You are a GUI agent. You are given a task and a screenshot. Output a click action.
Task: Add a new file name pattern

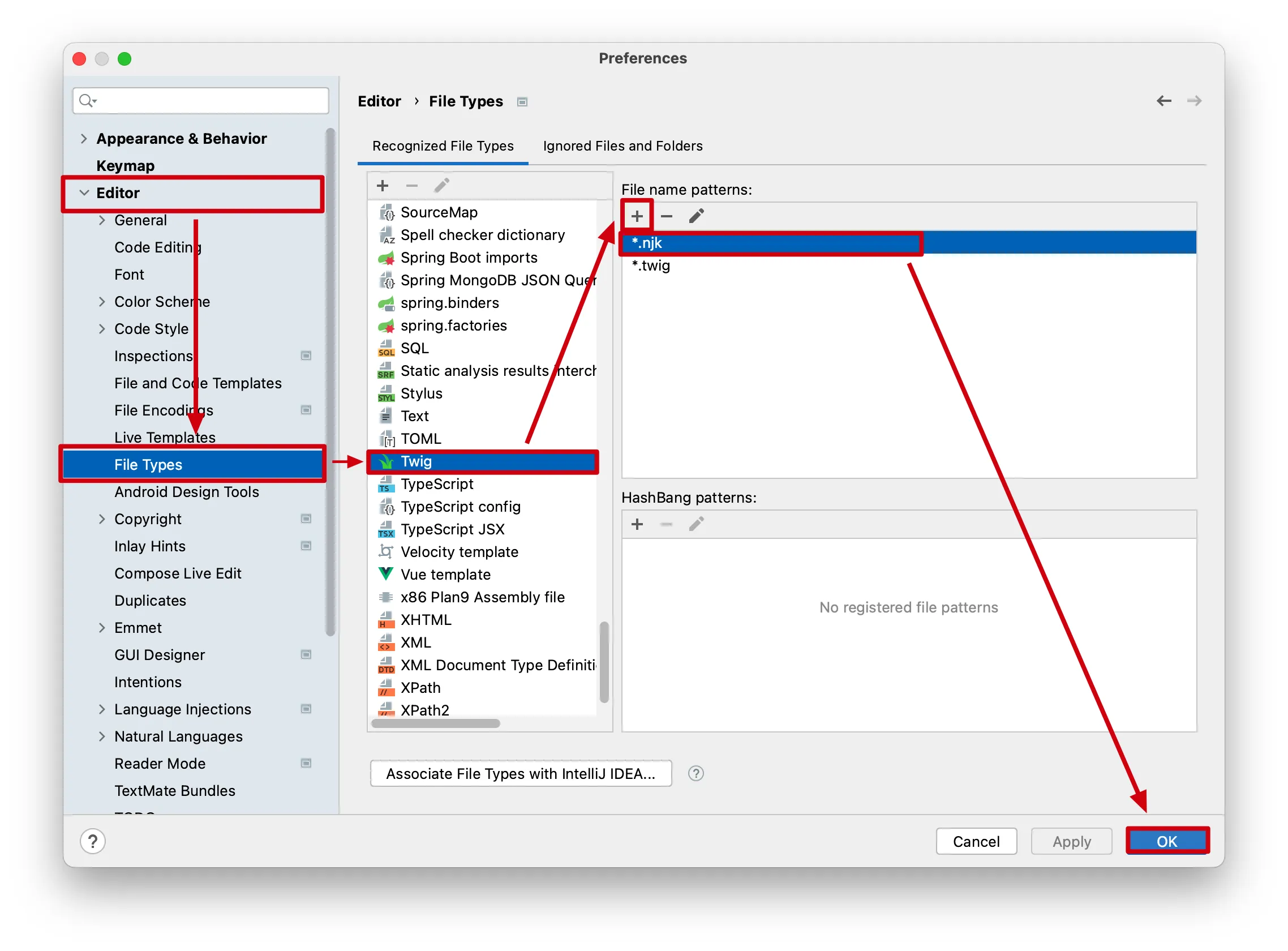click(637, 216)
